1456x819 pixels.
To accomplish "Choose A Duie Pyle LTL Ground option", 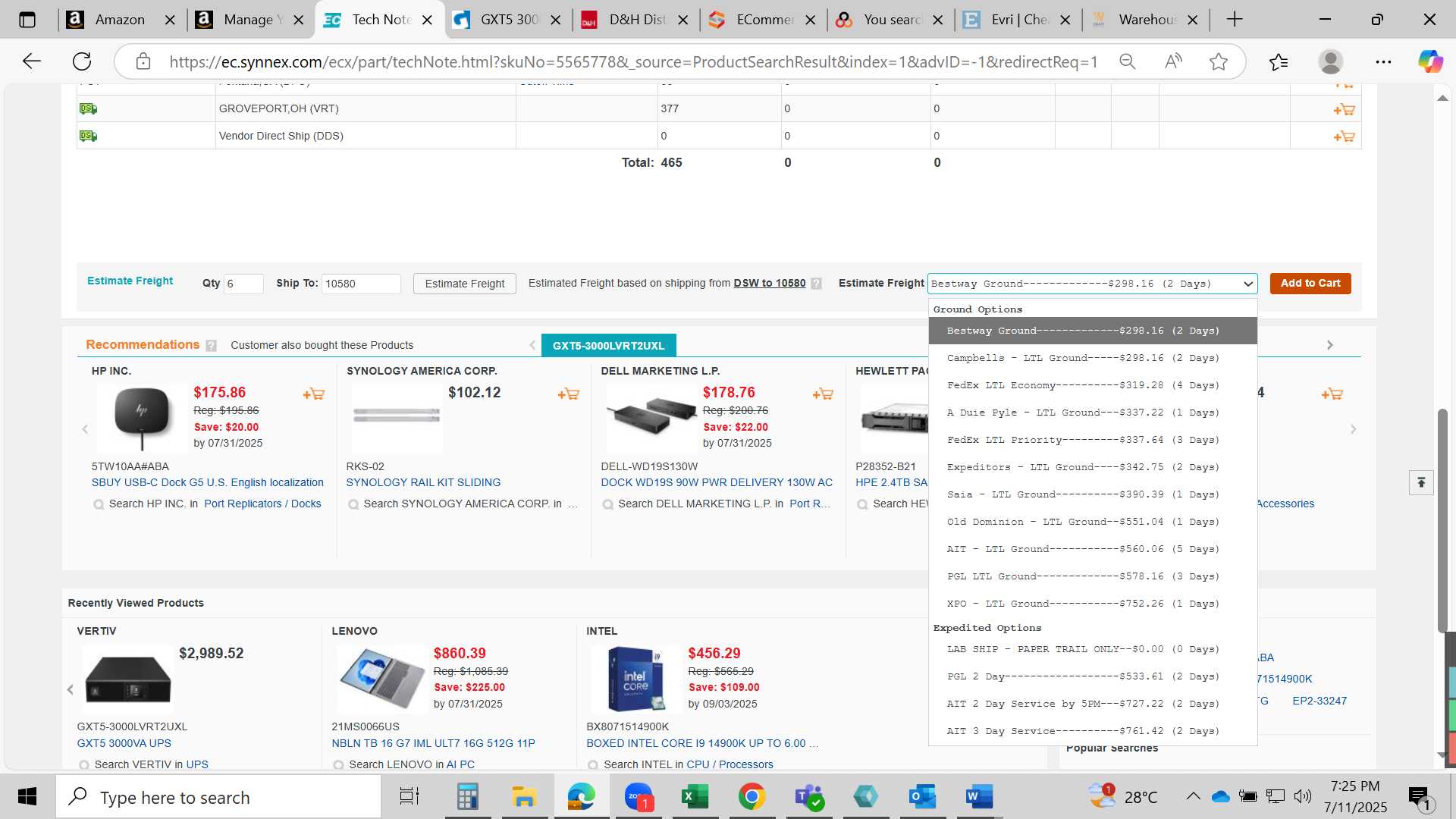I will point(1093,413).
